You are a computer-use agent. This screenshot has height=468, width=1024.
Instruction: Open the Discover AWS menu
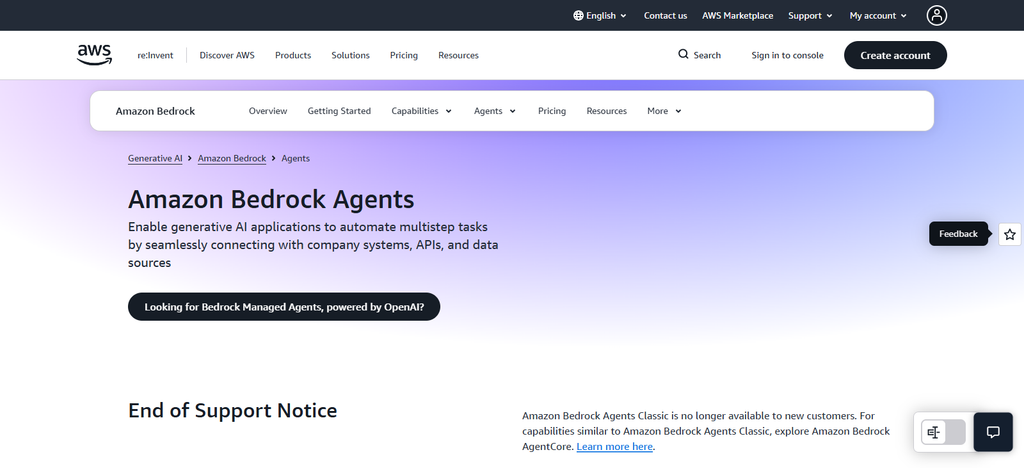coord(227,55)
